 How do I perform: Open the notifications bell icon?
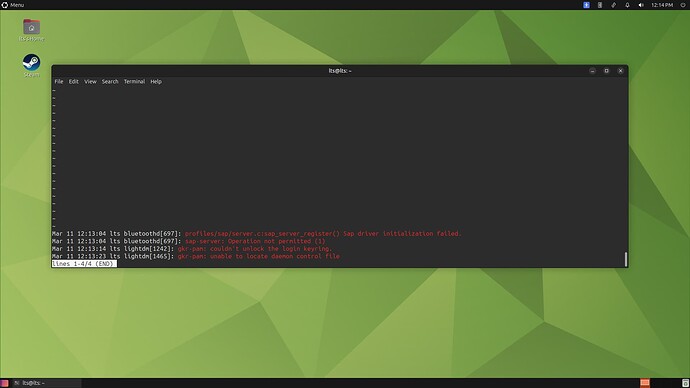pos(627,5)
